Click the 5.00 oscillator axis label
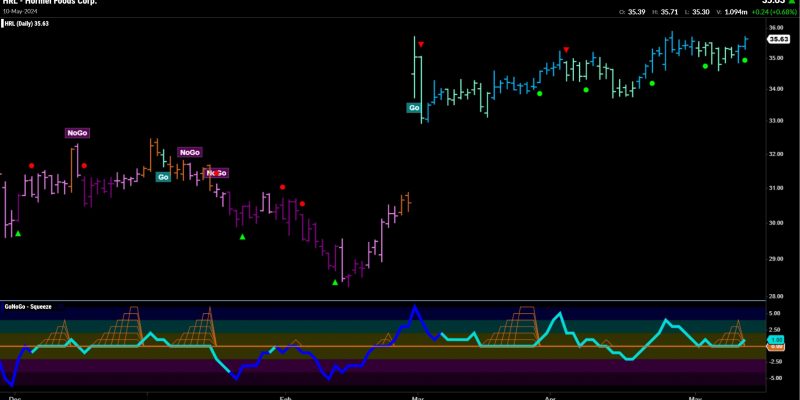The height and width of the screenshot is (400, 800). (x=776, y=314)
